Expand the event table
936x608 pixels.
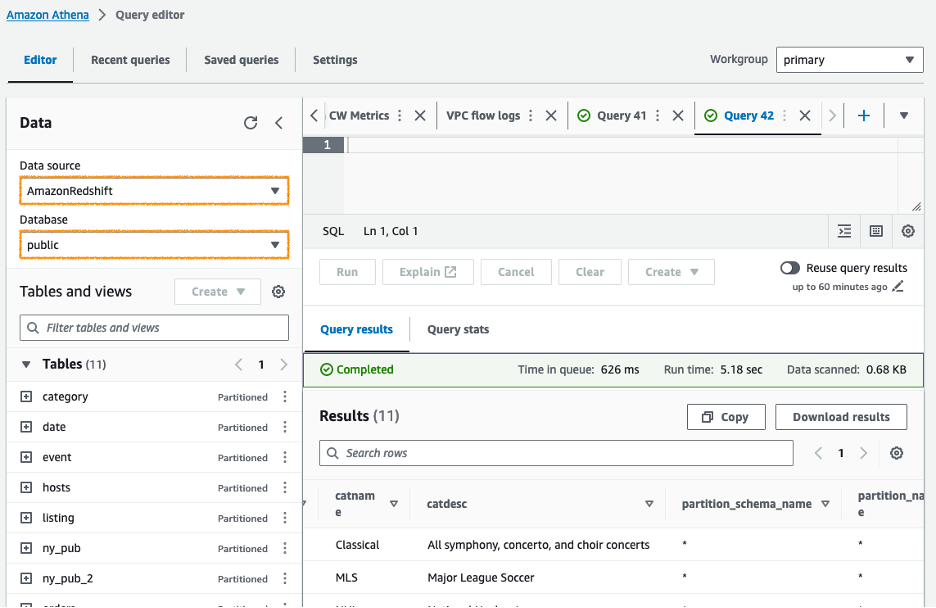[26, 458]
